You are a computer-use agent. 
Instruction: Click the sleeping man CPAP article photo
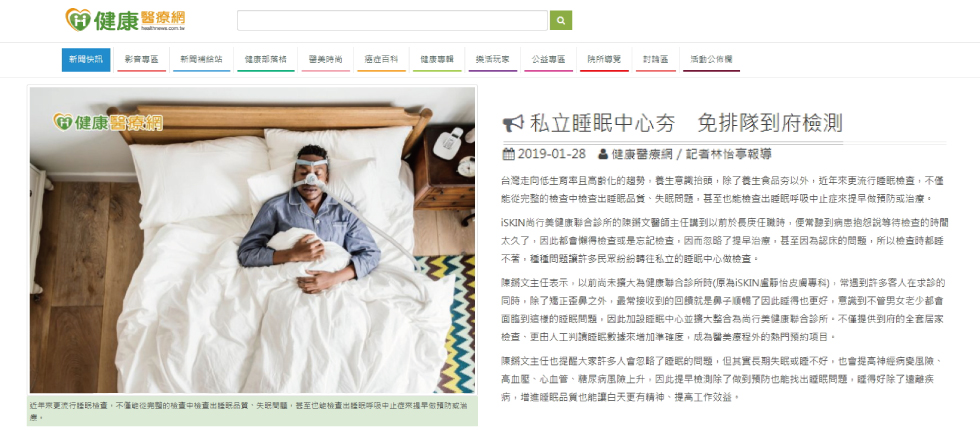(252, 240)
